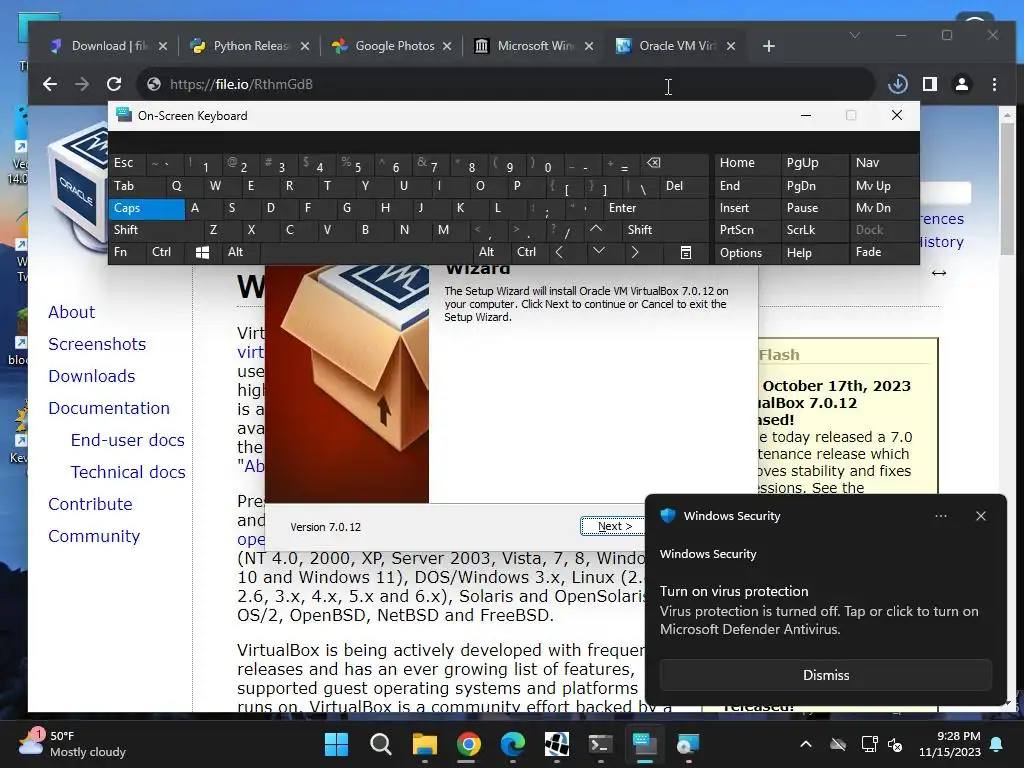Viewport: 1024px width, 768px height.
Task: Click the Help key on keyboard
Action: click(x=814, y=253)
